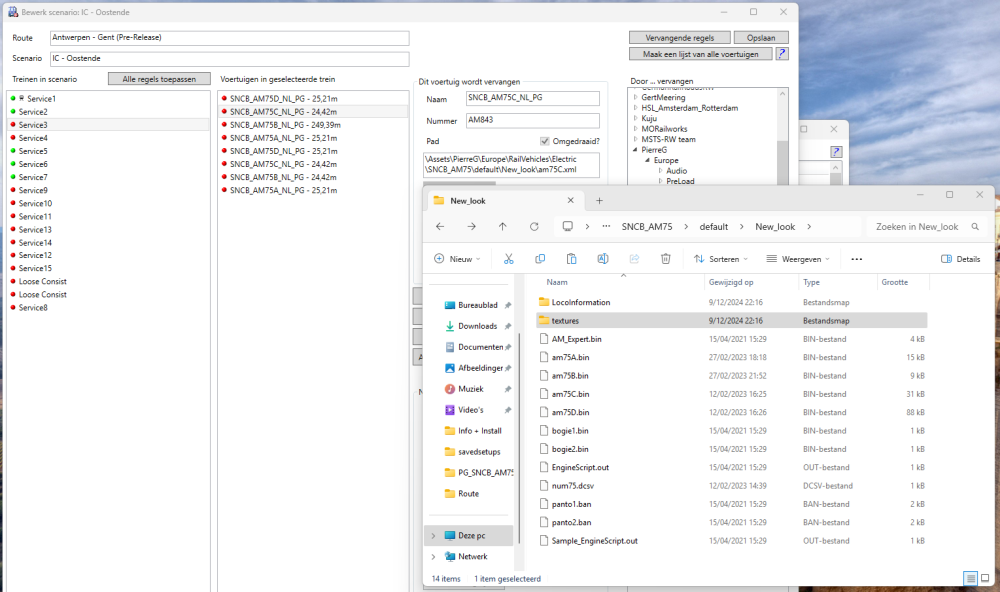Viewport: 1000px width, 592px height.
Task: Open a new Explorer tab with plus
Action: pyautogui.click(x=599, y=201)
